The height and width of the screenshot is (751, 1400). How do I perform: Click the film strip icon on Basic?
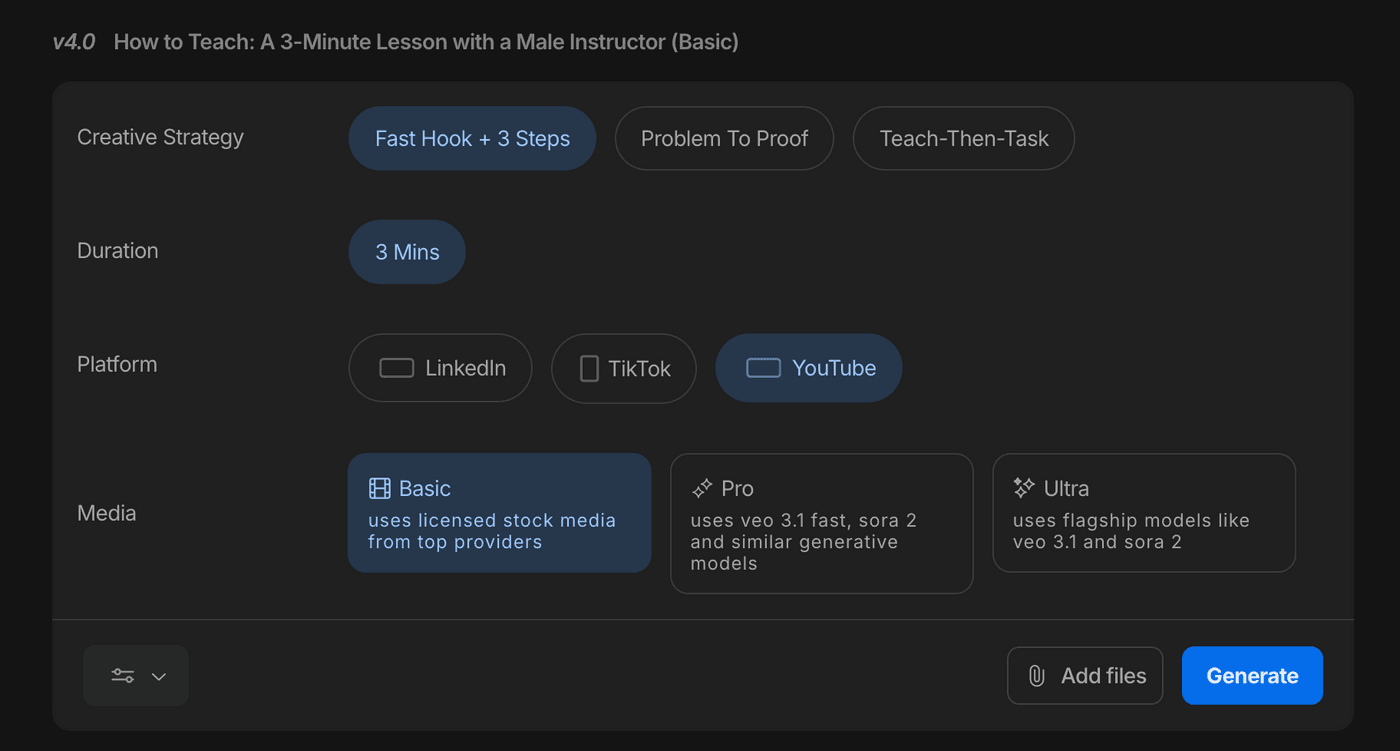[x=380, y=489]
